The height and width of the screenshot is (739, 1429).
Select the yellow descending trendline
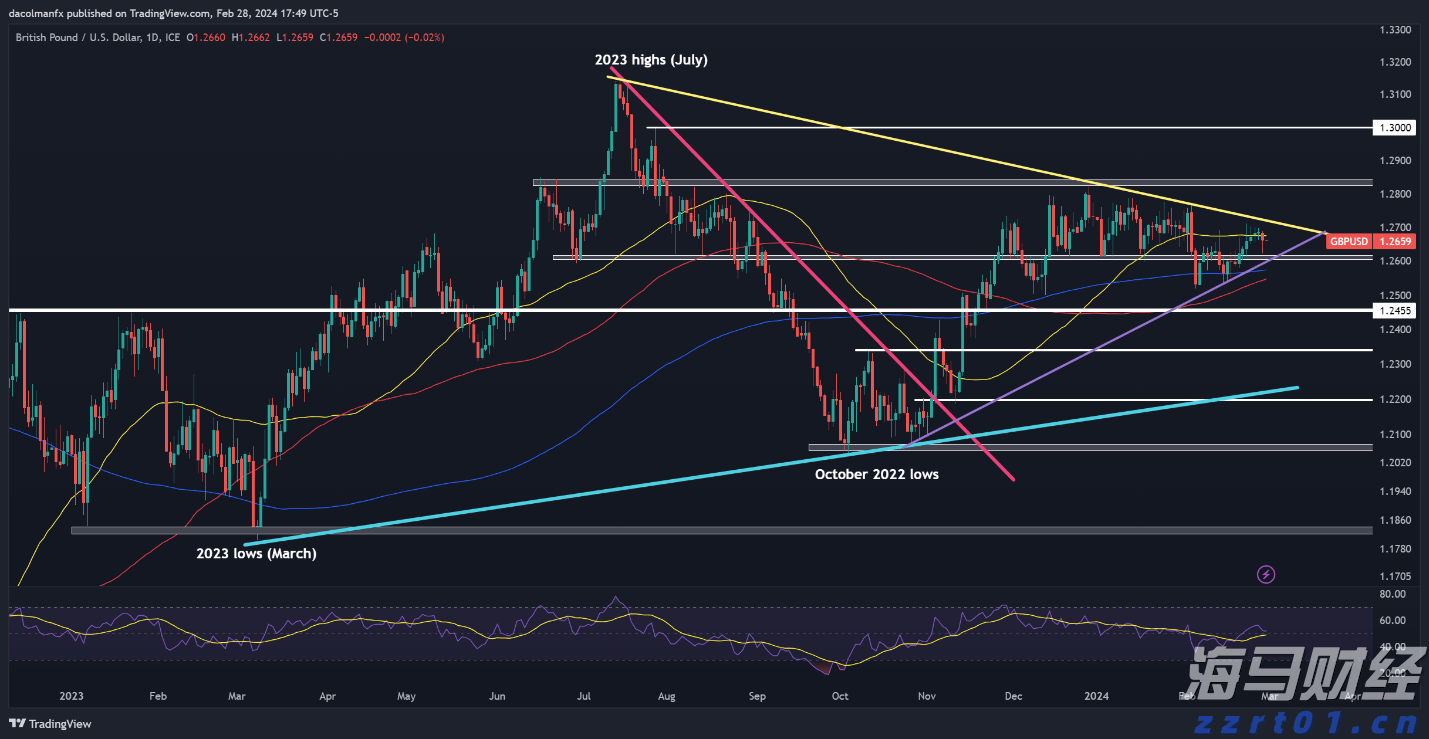[x=900, y=142]
